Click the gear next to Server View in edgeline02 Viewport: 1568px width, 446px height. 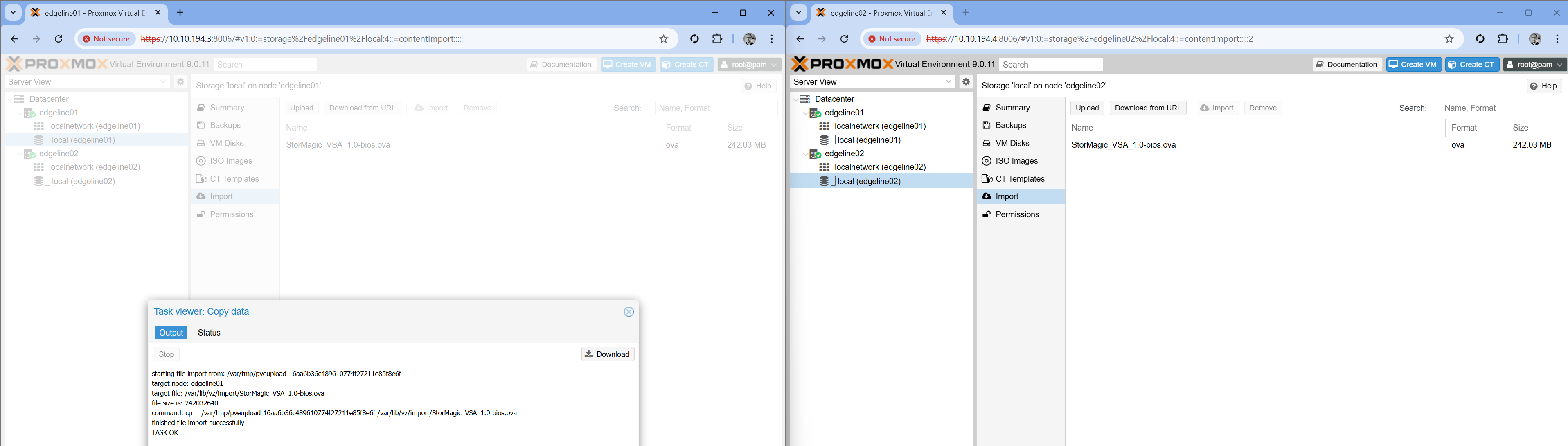[x=966, y=81]
